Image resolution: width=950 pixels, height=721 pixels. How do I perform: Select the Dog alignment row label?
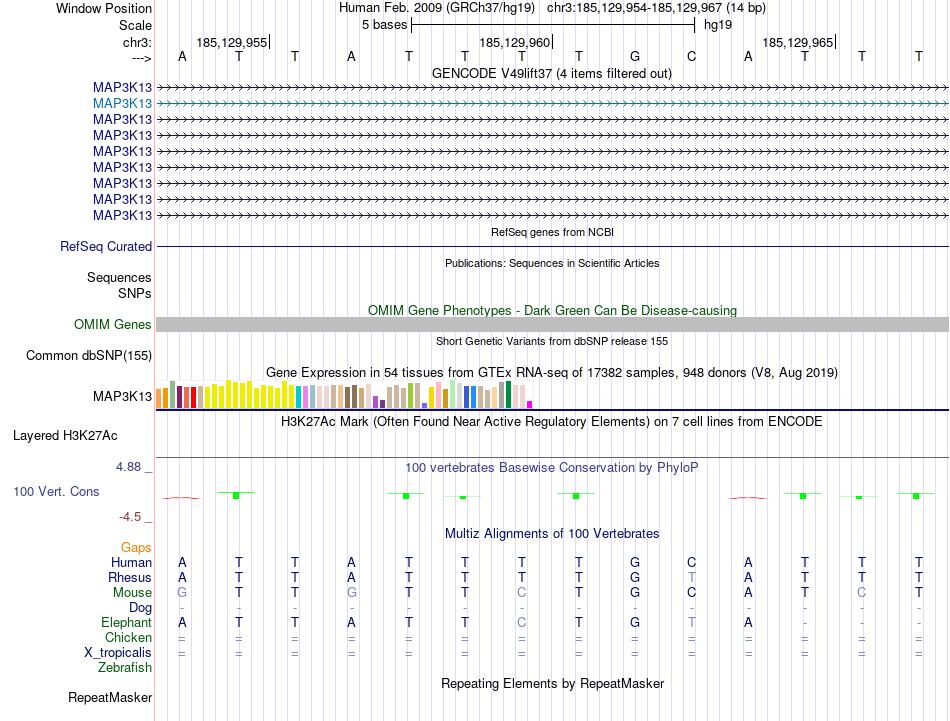(140, 608)
